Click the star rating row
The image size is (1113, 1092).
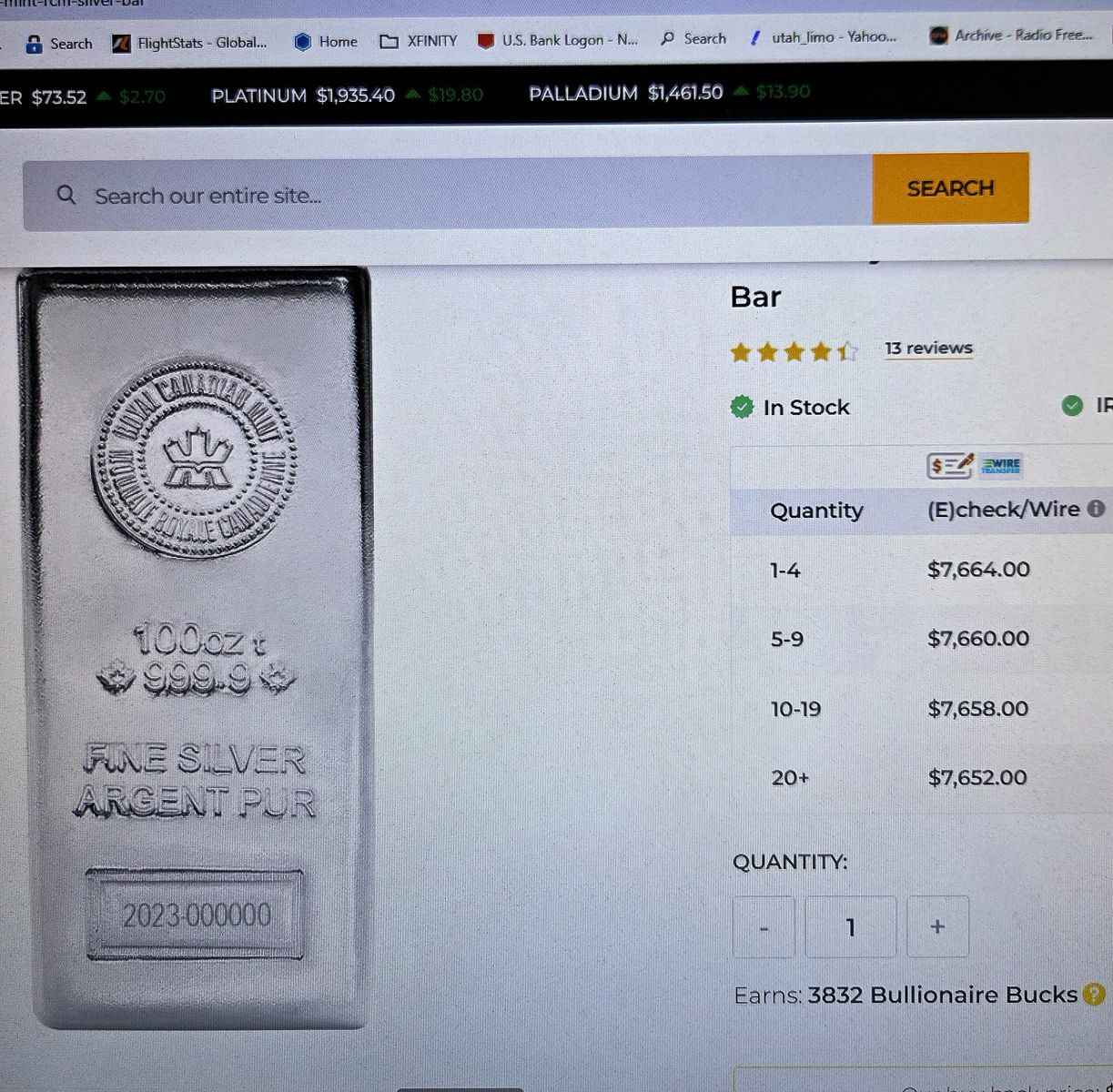pyautogui.click(x=794, y=351)
